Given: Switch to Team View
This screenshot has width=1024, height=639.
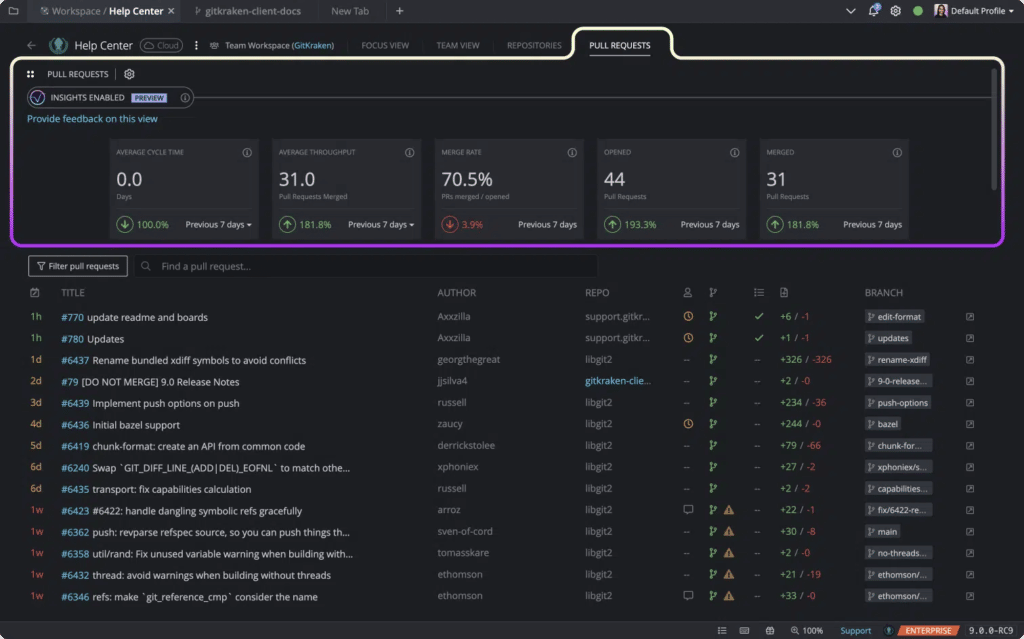Looking at the screenshot, I should [x=458, y=46].
